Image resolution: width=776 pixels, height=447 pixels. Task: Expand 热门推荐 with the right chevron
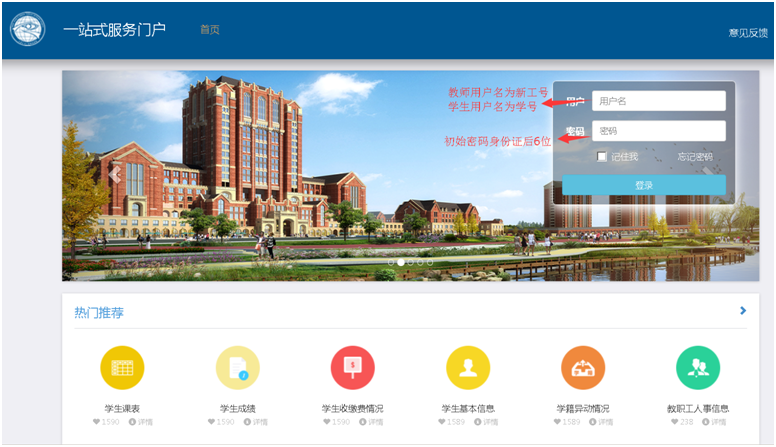click(x=743, y=311)
